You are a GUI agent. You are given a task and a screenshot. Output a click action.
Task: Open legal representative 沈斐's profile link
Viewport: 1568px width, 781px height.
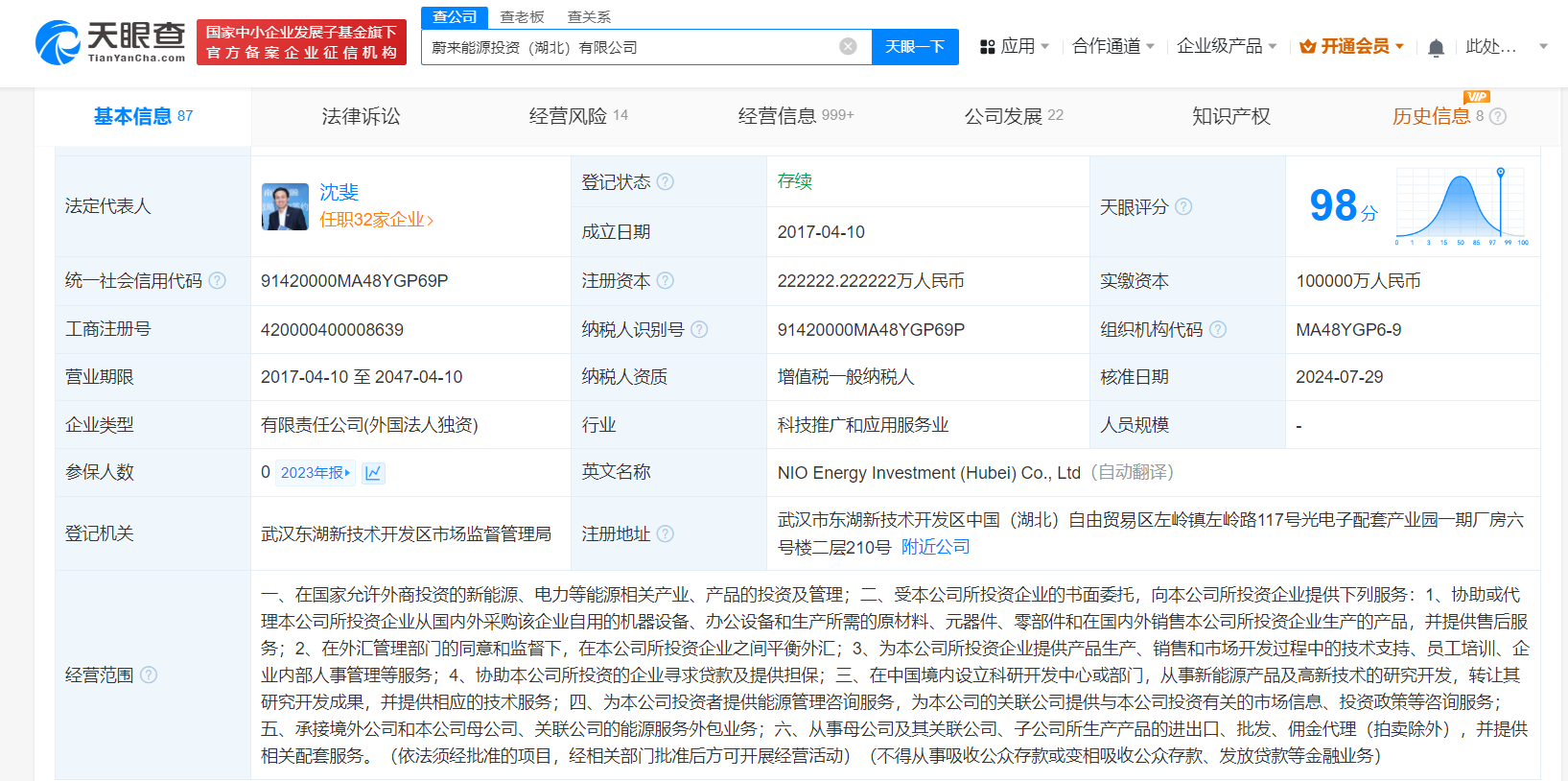point(339,192)
